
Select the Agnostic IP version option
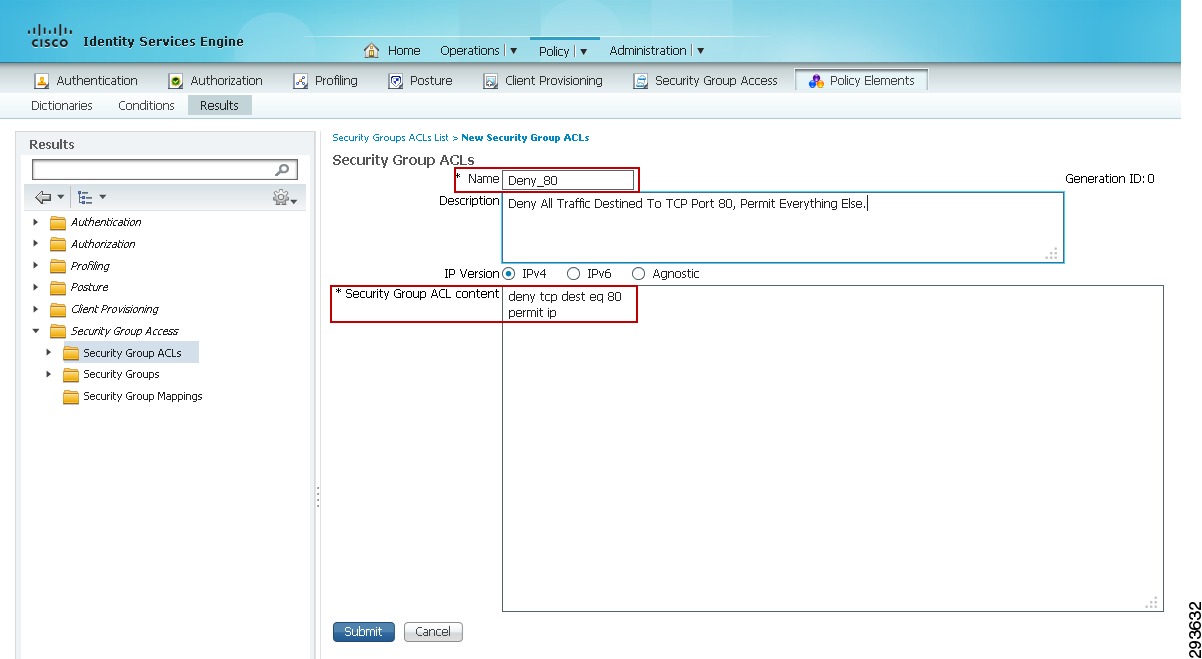tap(639, 274)
